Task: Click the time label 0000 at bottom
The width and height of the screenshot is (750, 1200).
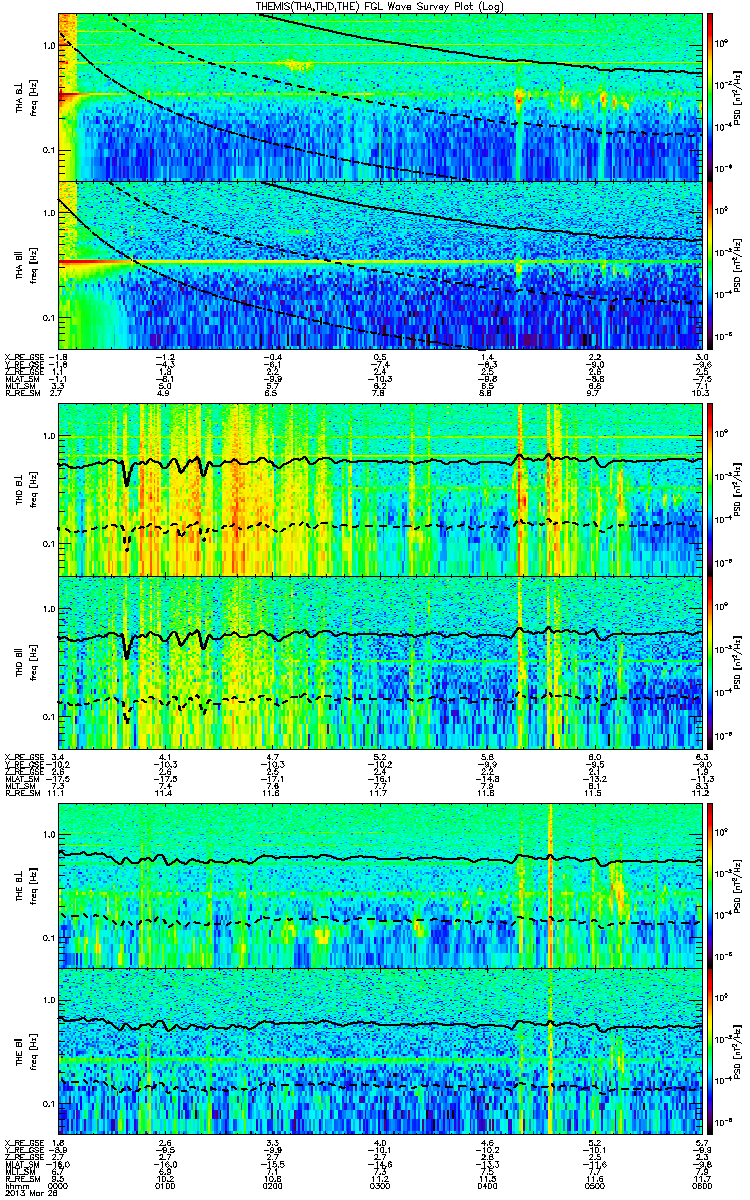Action: coord(59,1184)
